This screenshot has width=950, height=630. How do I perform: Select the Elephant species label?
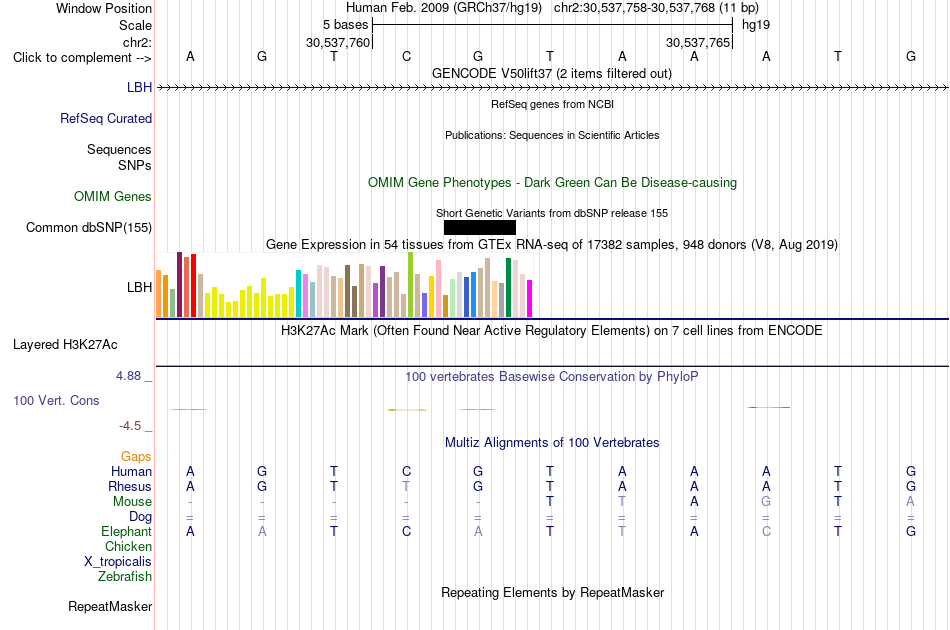tap(127, 531)
